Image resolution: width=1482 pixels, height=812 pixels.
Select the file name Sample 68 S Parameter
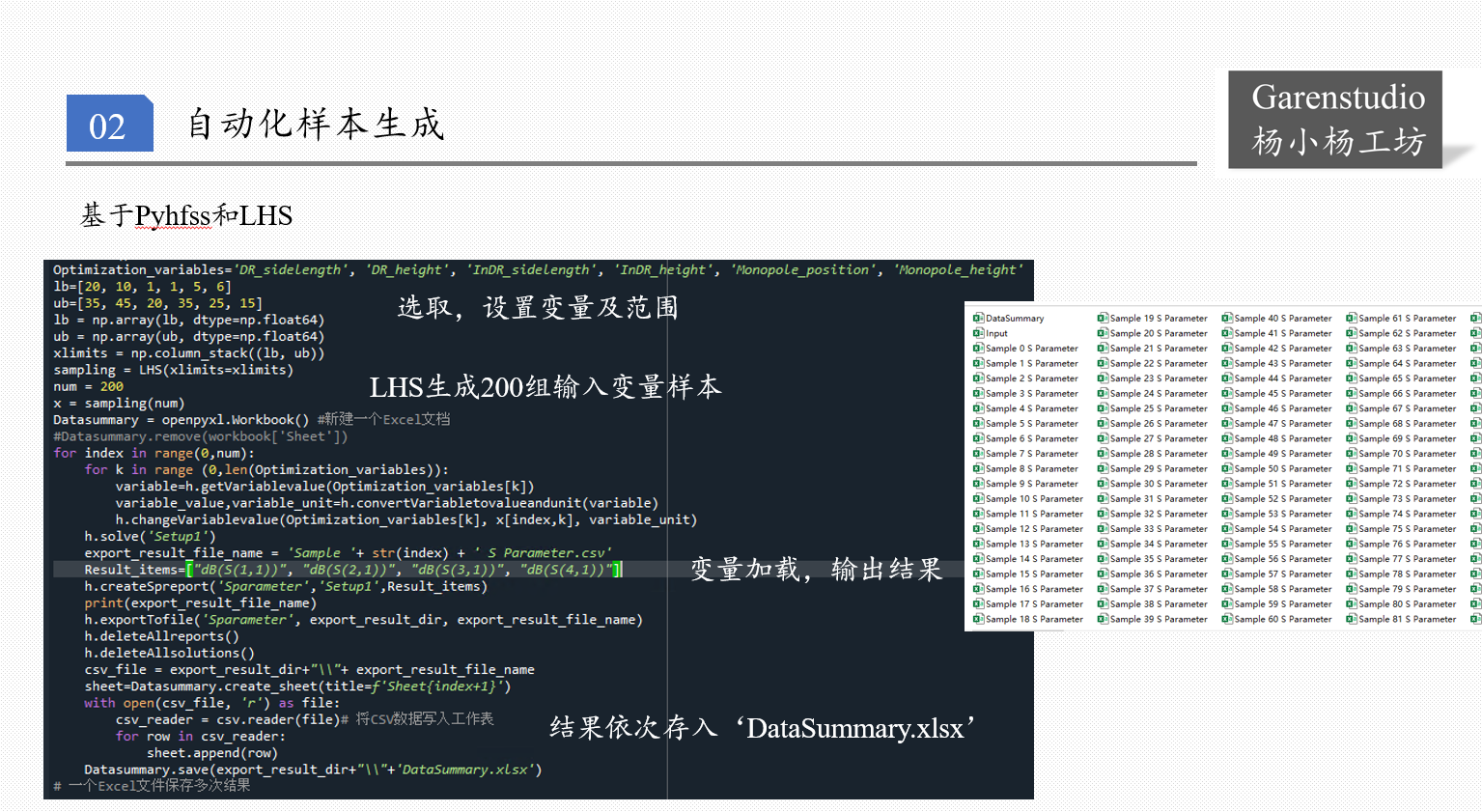(x=1408, y=424)
